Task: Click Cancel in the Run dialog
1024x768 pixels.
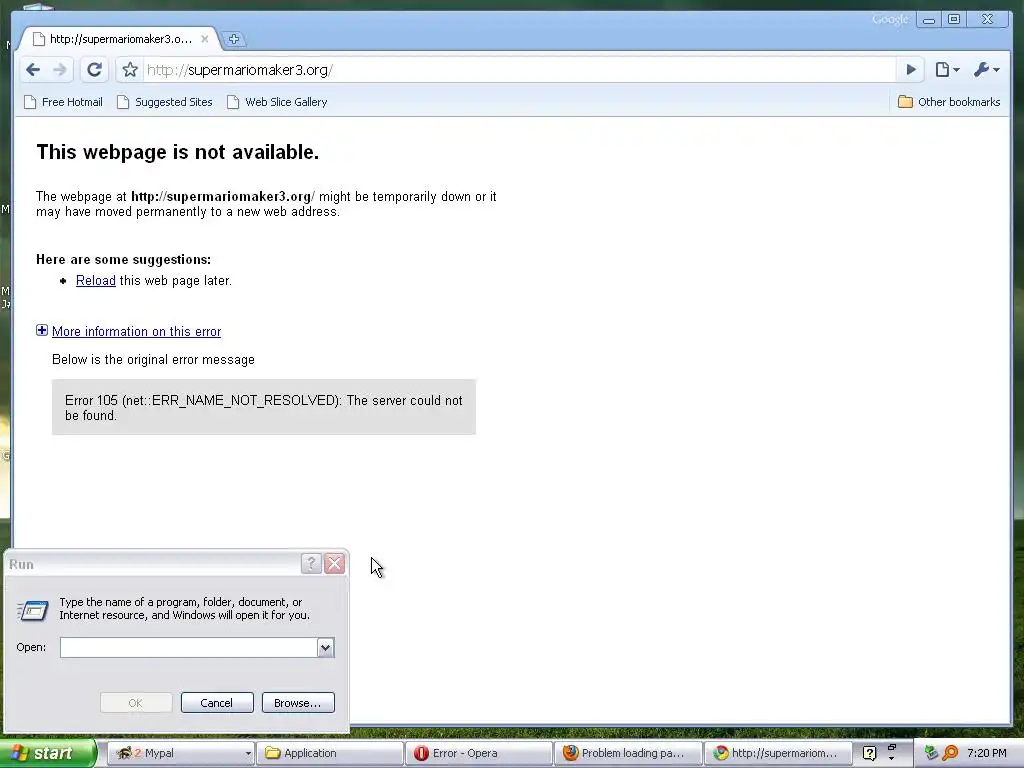Action: [x=217, y=703]
